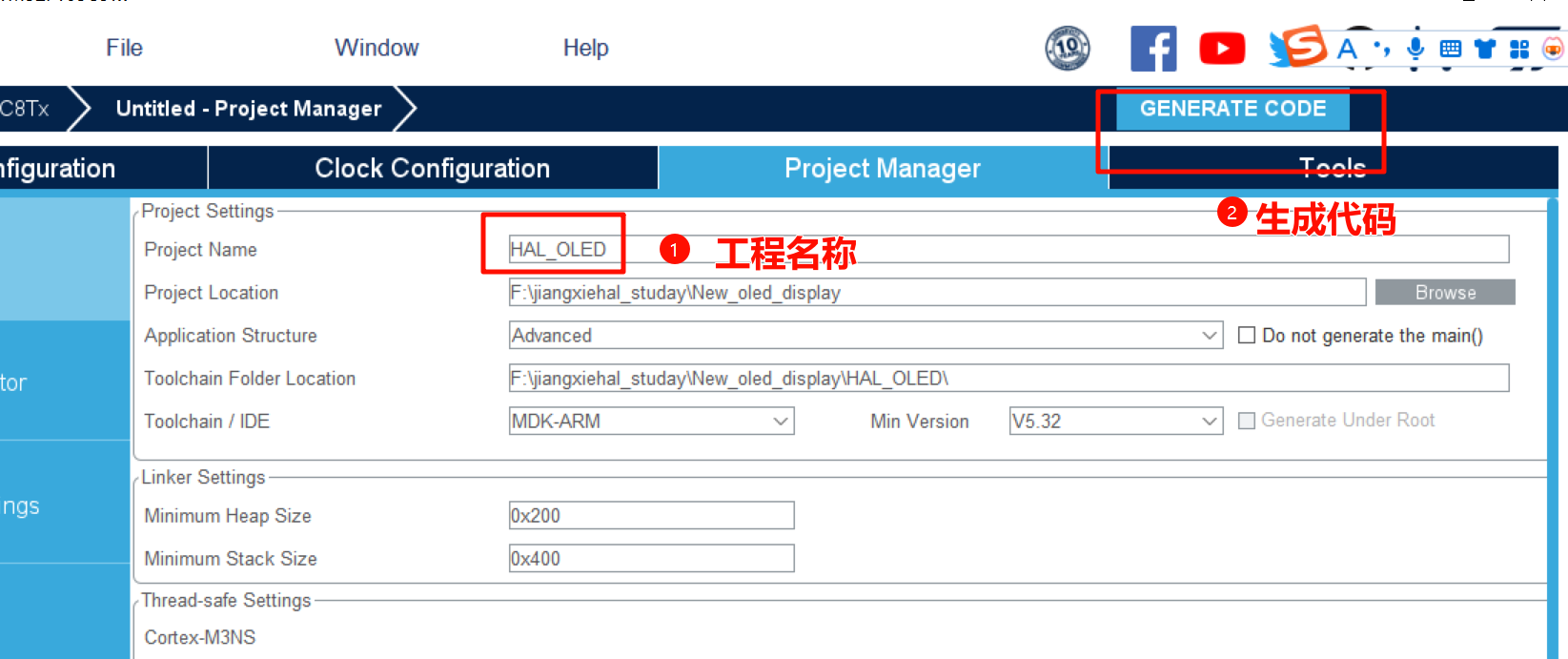Switch to the Tools tab
Image resolution: width=1568 pixels, height=659 pixels.
point(1333,168)
